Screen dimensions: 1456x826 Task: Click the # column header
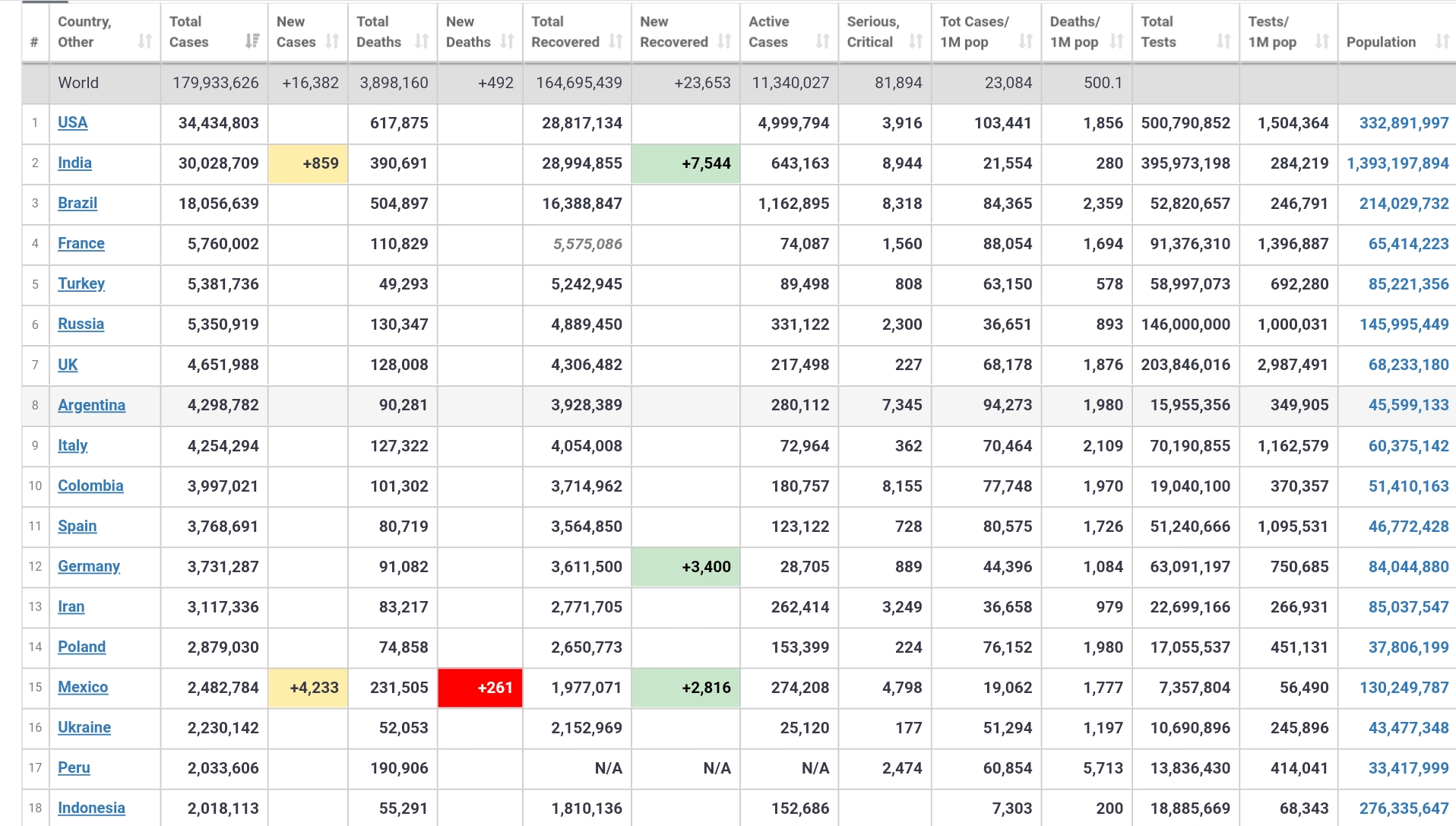[35, 32]
